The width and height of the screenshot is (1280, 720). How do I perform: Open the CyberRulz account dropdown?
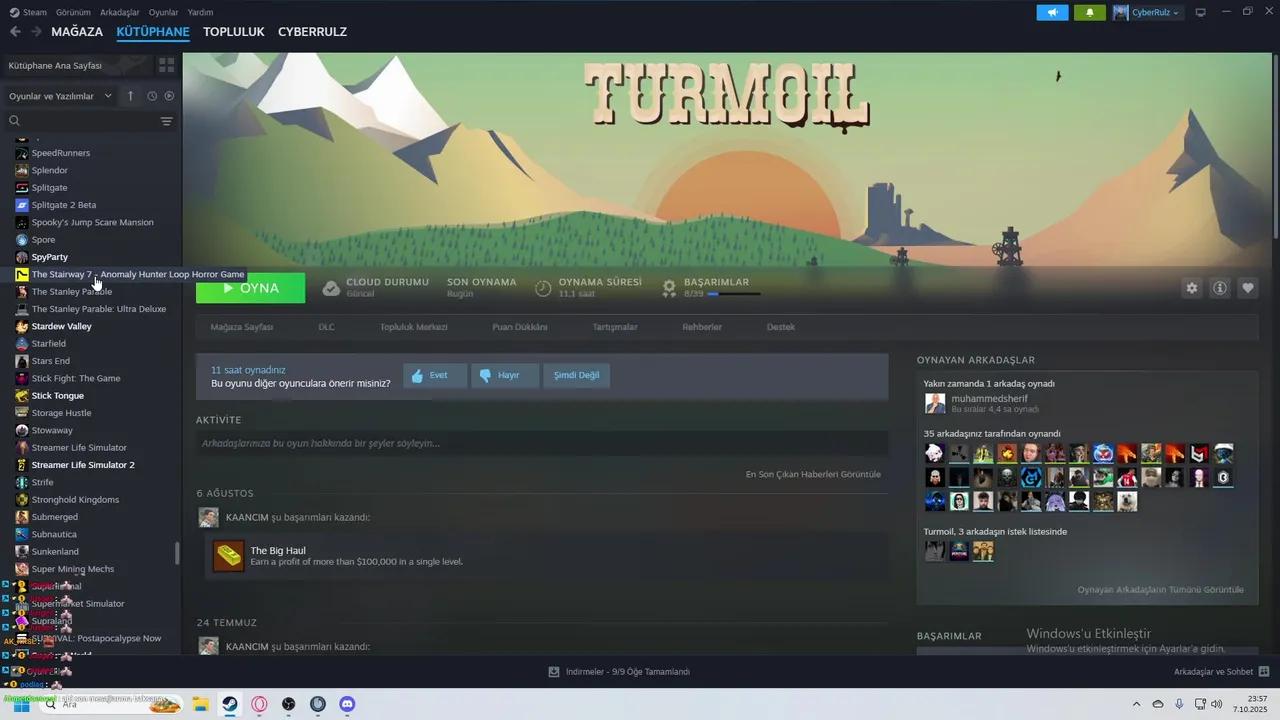1146,12
